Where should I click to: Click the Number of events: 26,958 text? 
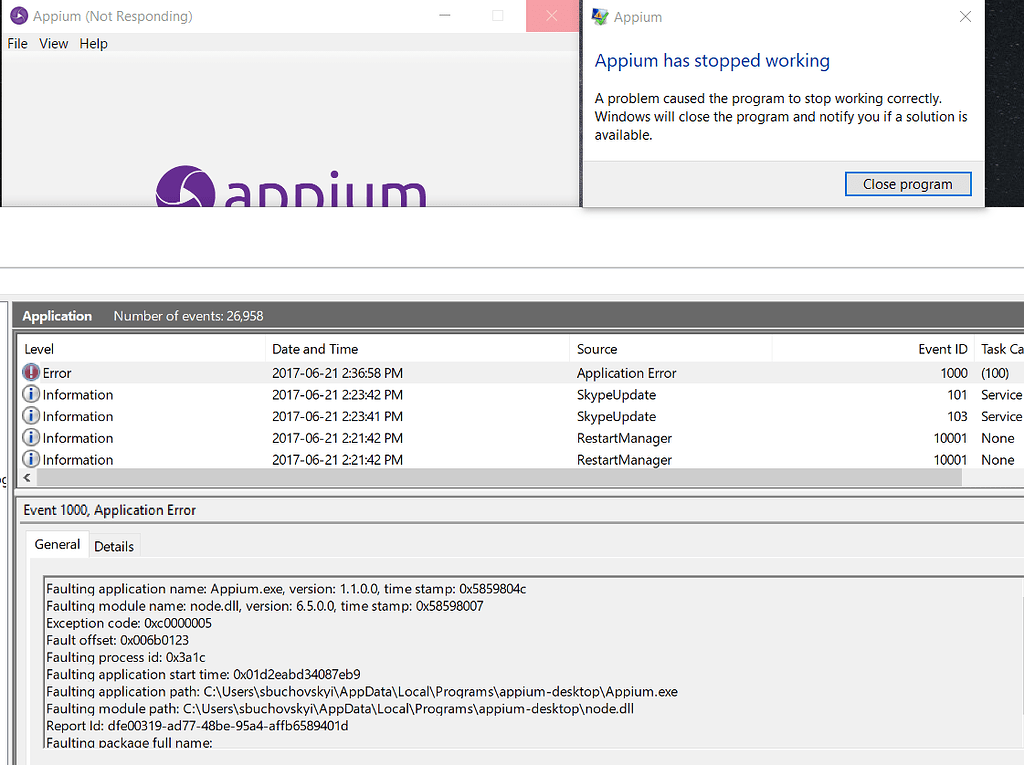click(x=188, y=316)
